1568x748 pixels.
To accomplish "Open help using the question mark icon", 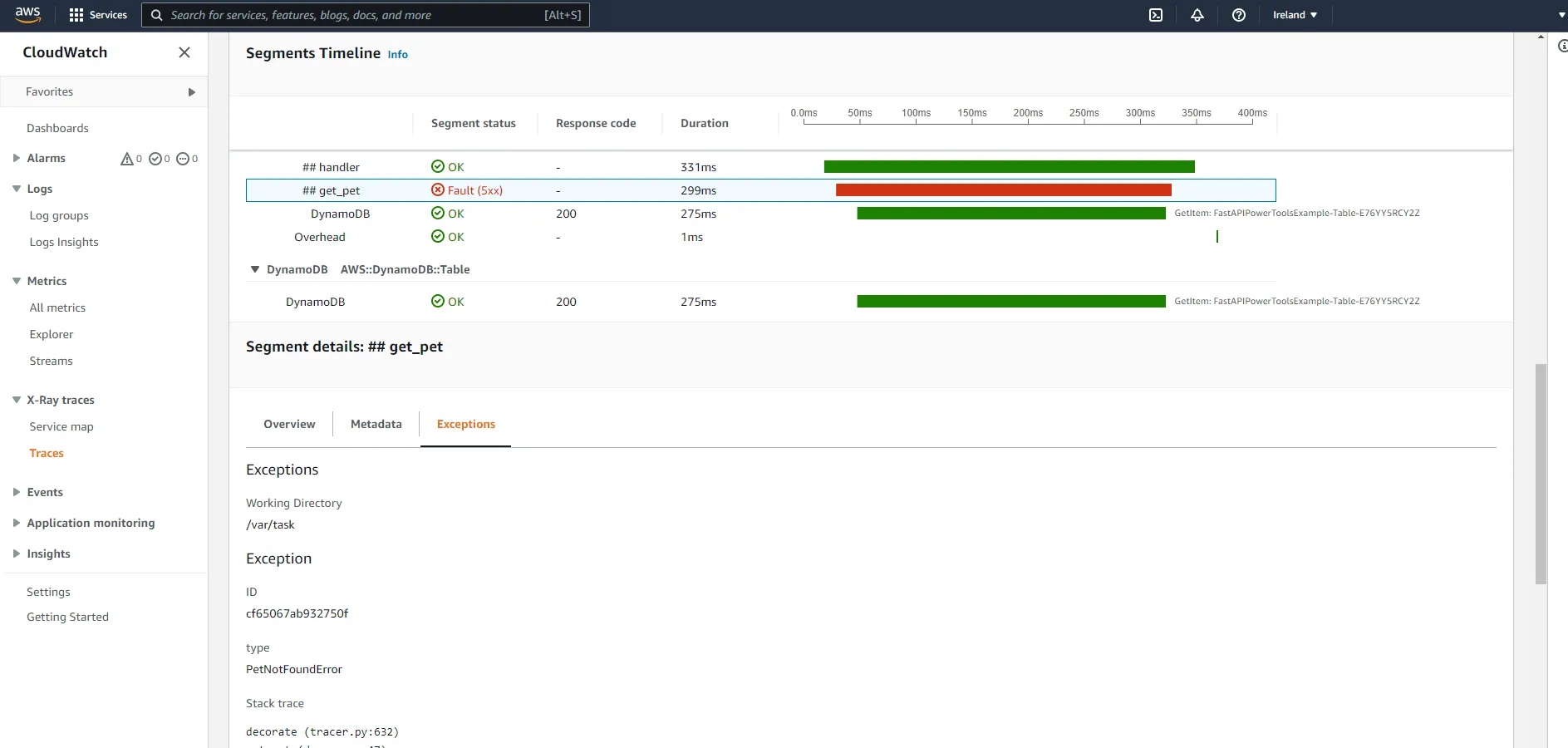I will [x=1238, y=15].
